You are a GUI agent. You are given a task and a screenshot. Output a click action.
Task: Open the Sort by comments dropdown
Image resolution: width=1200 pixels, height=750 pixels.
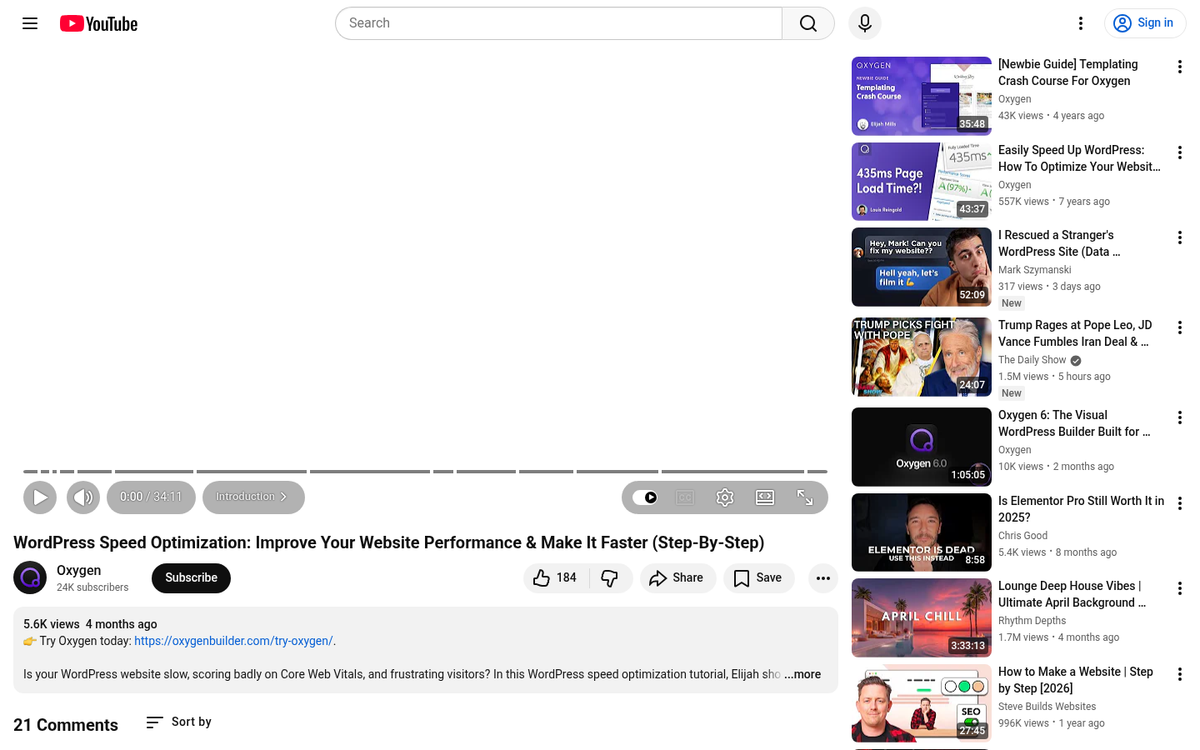(x=179, y=722)
